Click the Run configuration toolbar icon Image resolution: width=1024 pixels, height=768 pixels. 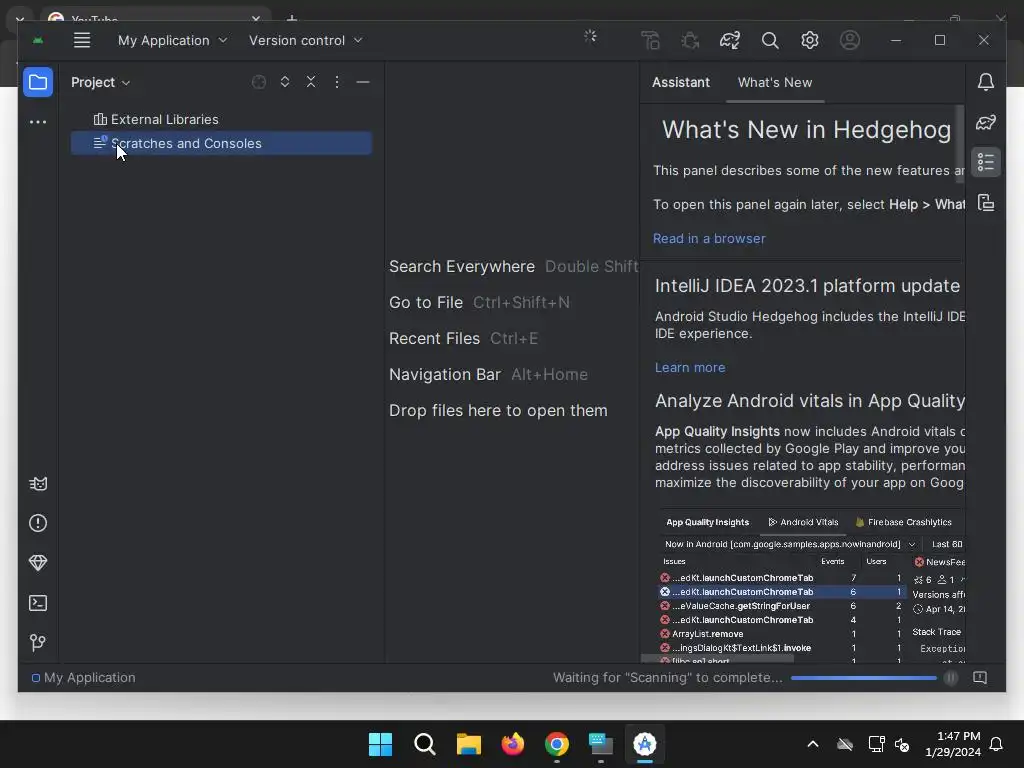coord(650,40)
